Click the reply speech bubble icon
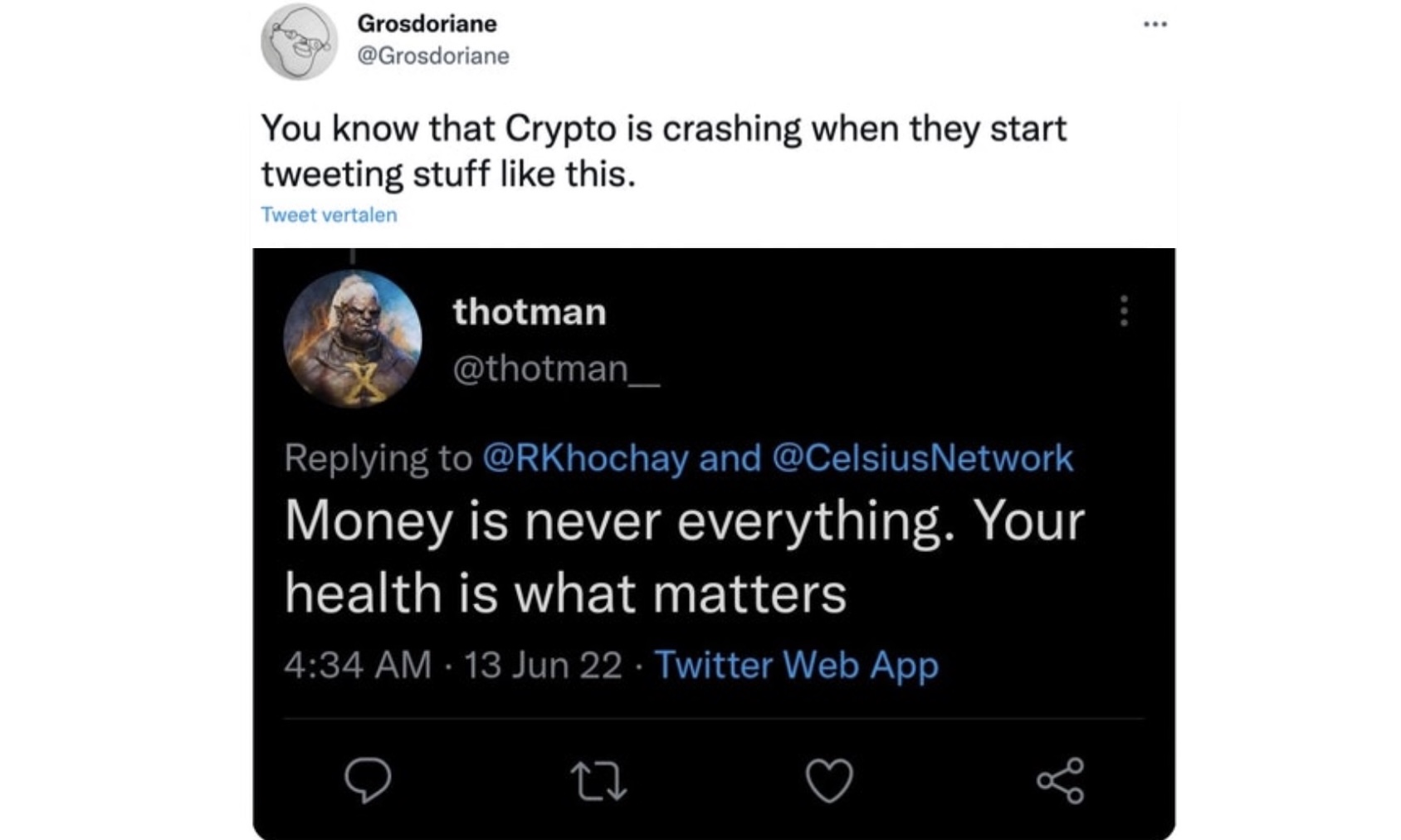 coord(368,780)
